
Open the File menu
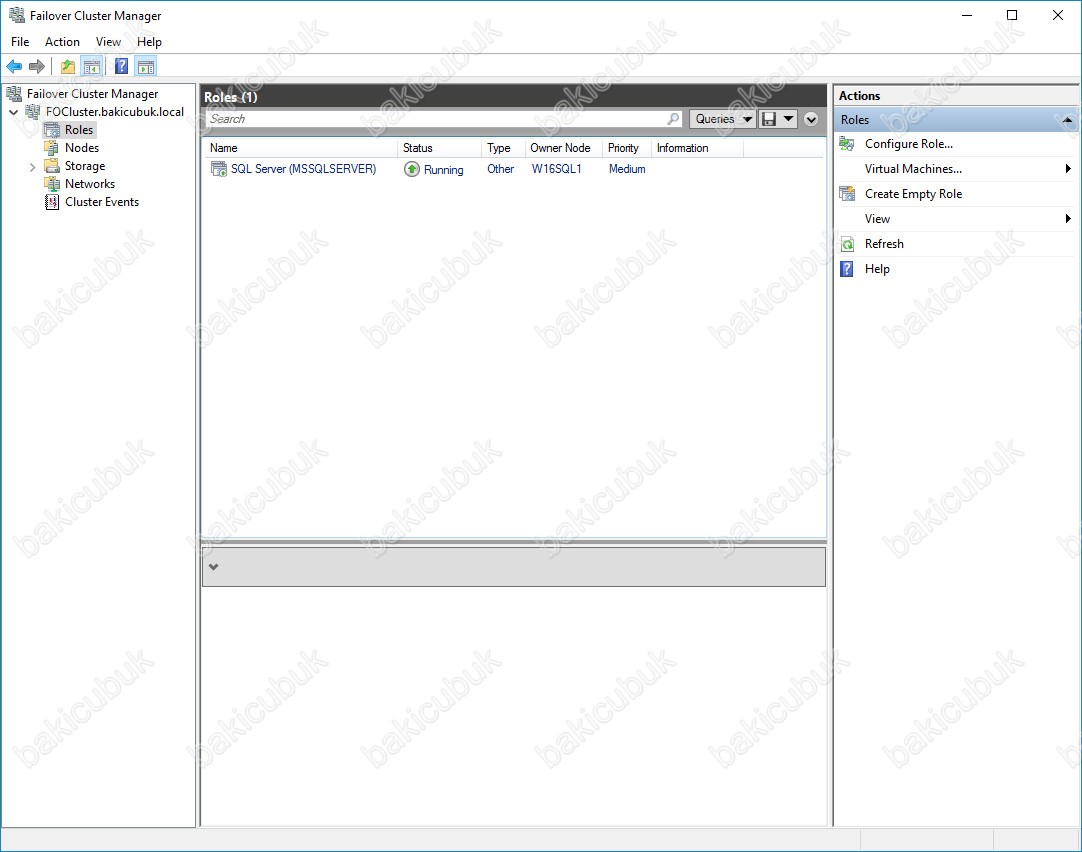(x=20, y=41)
